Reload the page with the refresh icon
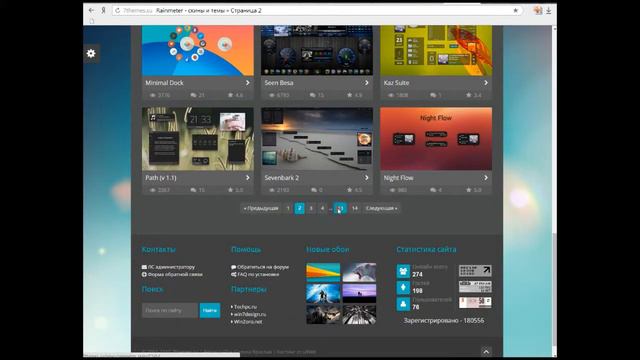This screenshot has height=360, width=640. [118, 11]
